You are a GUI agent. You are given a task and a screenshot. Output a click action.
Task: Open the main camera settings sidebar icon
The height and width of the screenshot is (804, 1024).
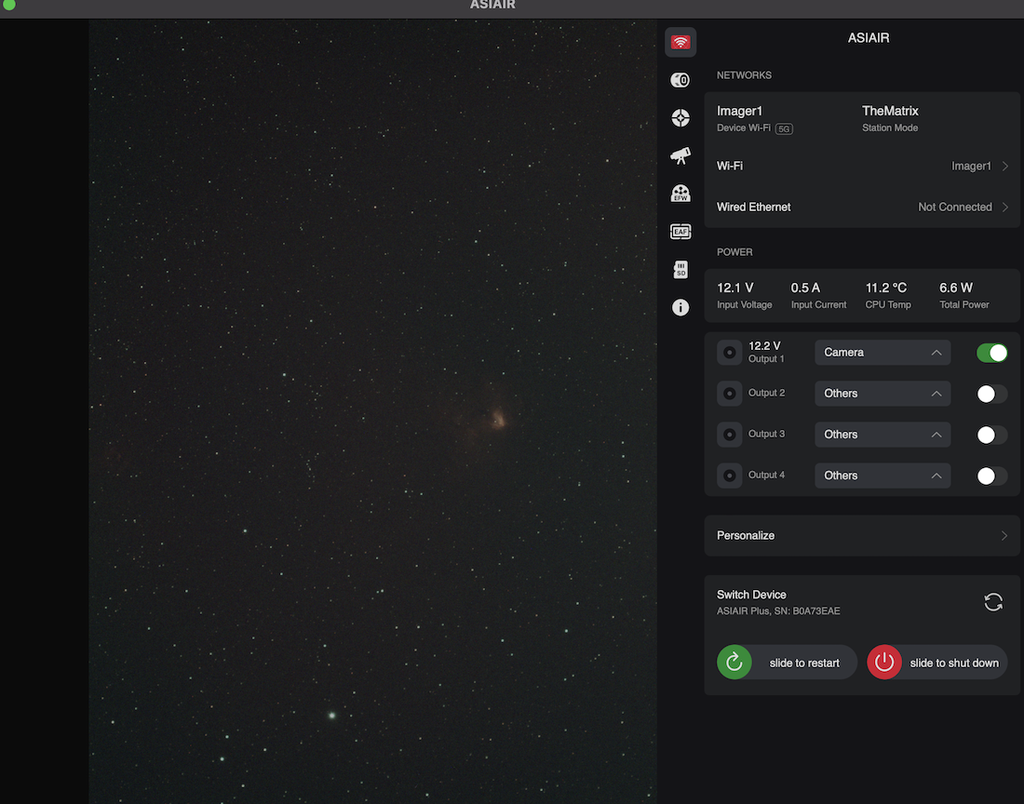[x=680, y=80]
